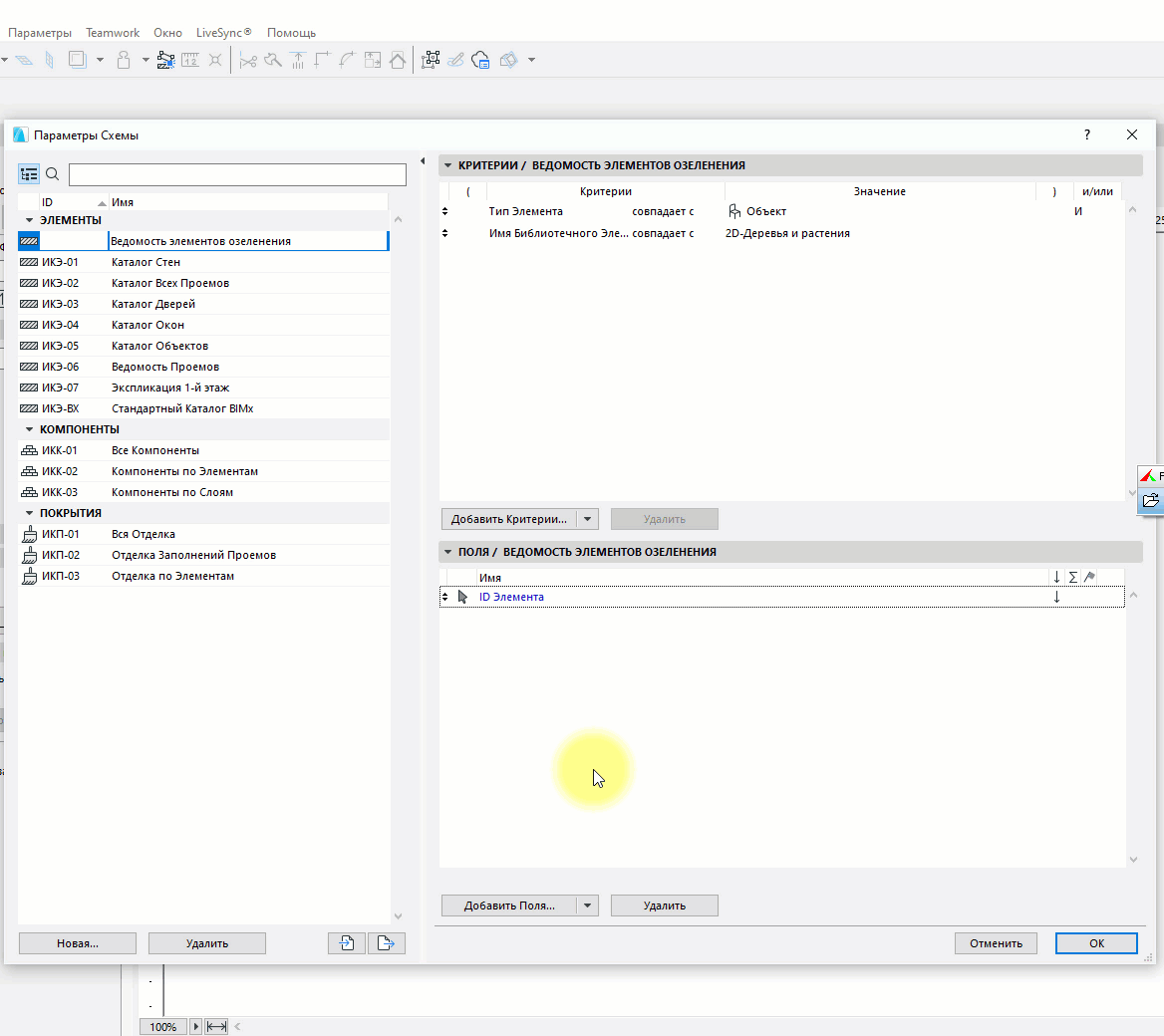Open the Teamwork menu
This screenshot has width=1164, height=1036.
pos(113,33)
